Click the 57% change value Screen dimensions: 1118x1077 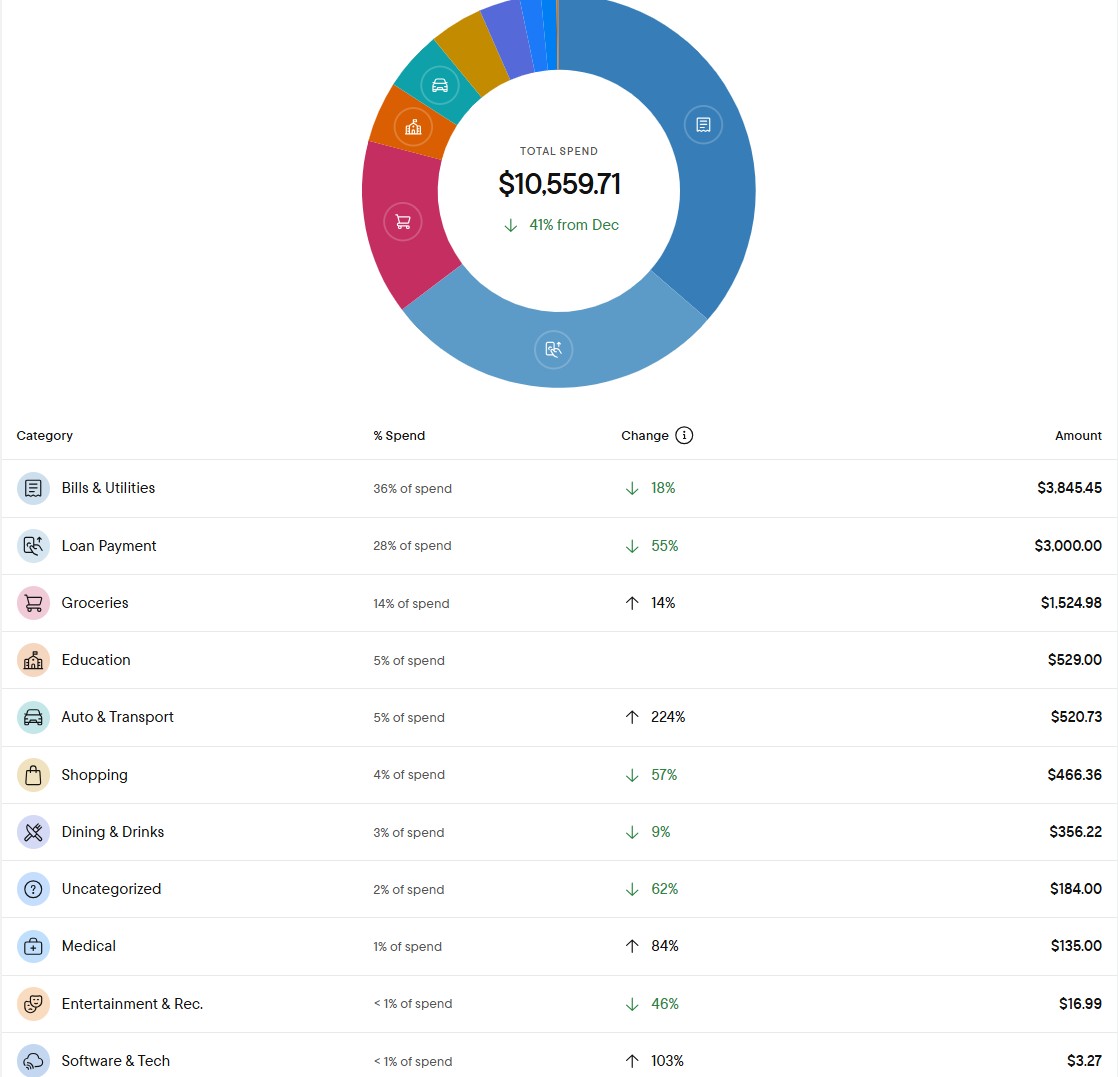[664, 775]
